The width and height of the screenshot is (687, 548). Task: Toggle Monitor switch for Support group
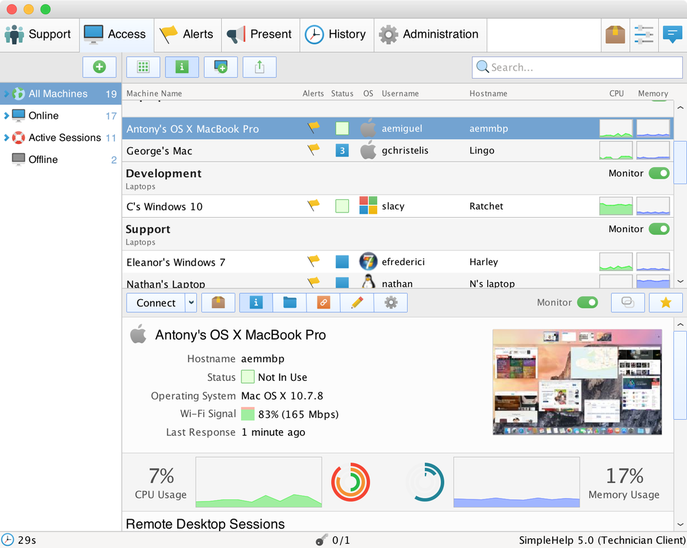pyautogui.click(x=659, y=229)
